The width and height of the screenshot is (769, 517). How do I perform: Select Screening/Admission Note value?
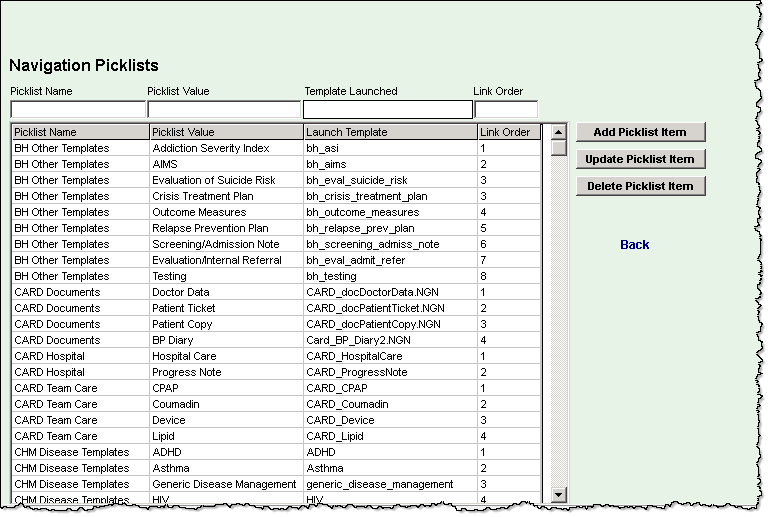226,244
